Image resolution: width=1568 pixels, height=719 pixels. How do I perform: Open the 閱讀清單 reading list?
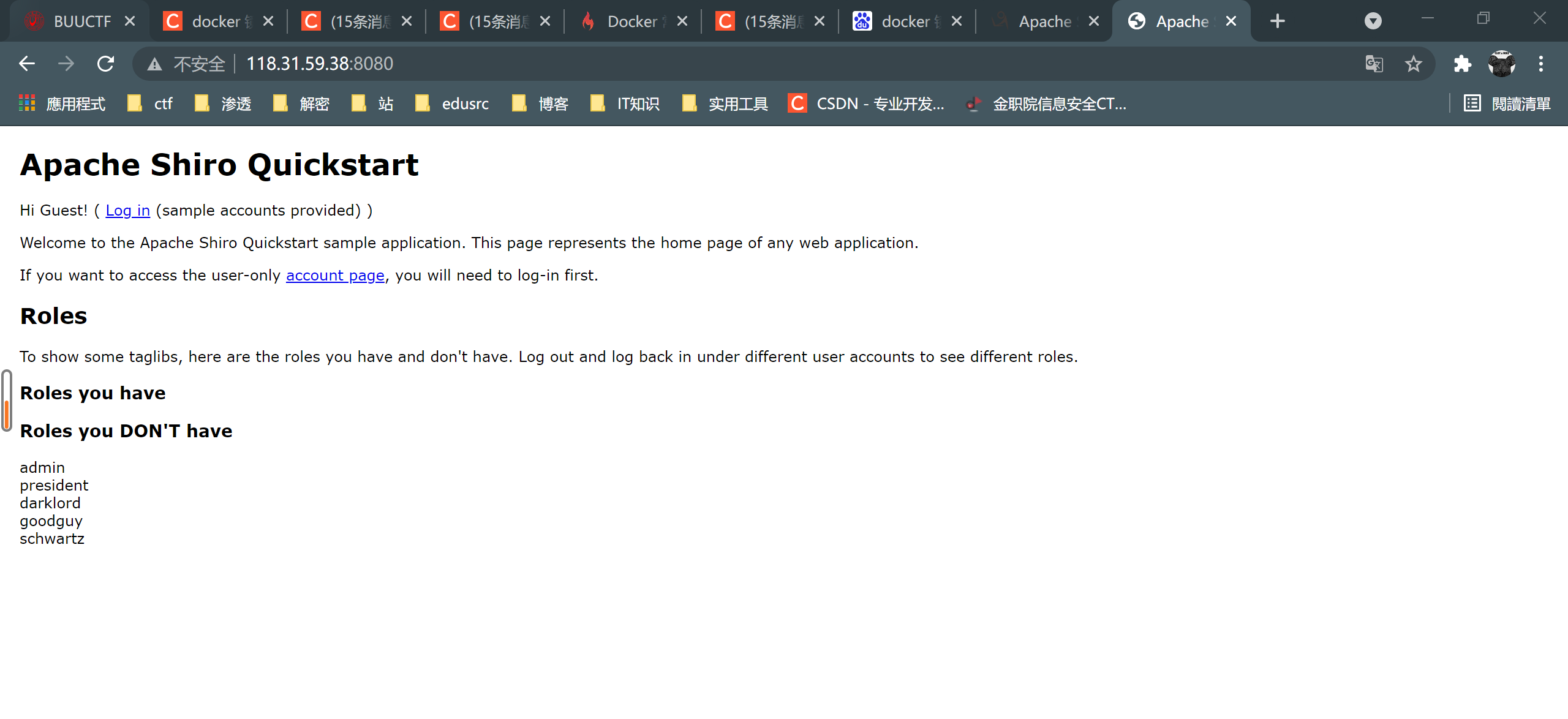[x=1507, y=104]
